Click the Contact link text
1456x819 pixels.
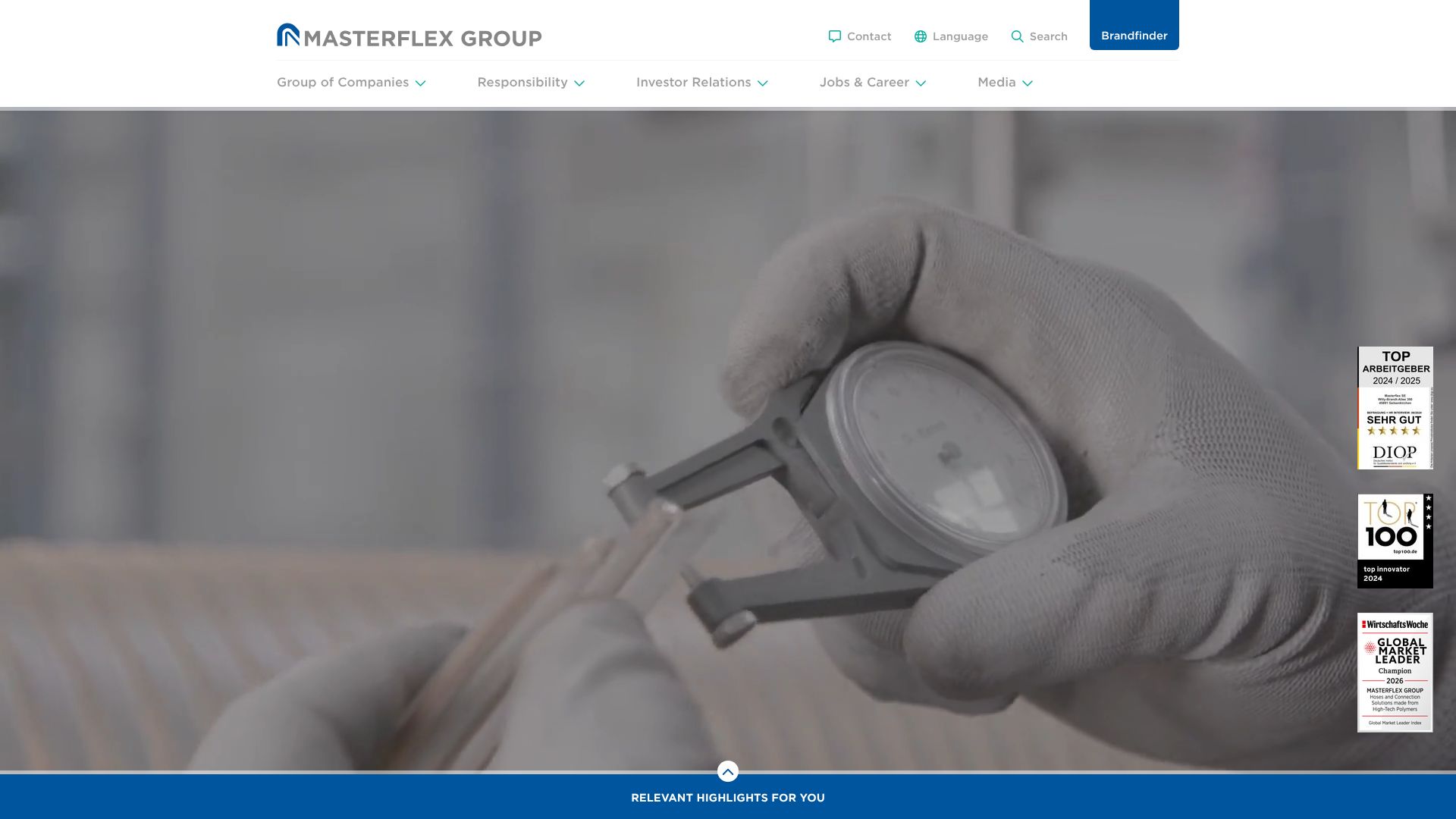pos(869,36)
